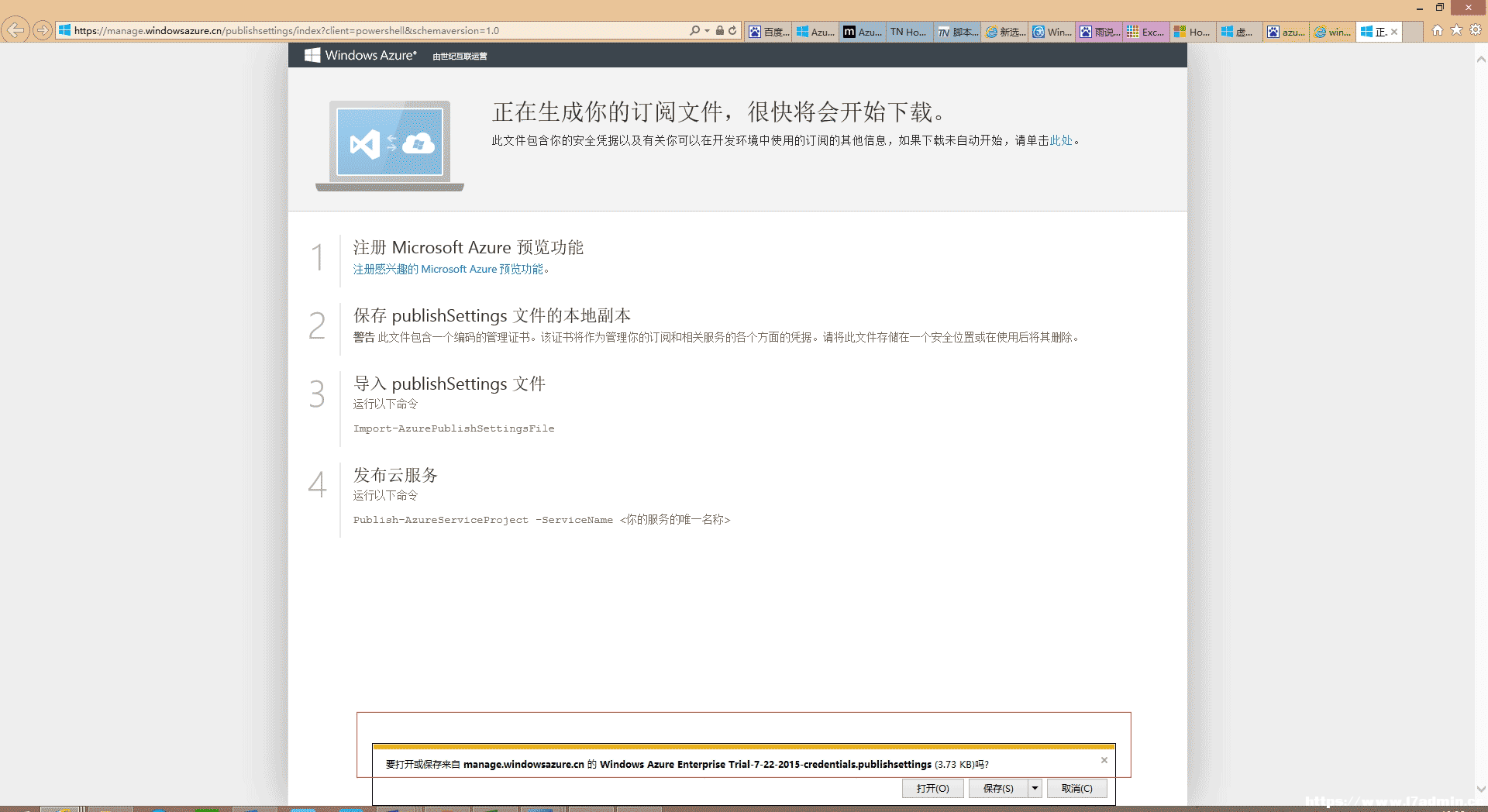
Task: Click the security lock icon in address bar
Action: tap(720, 30)
